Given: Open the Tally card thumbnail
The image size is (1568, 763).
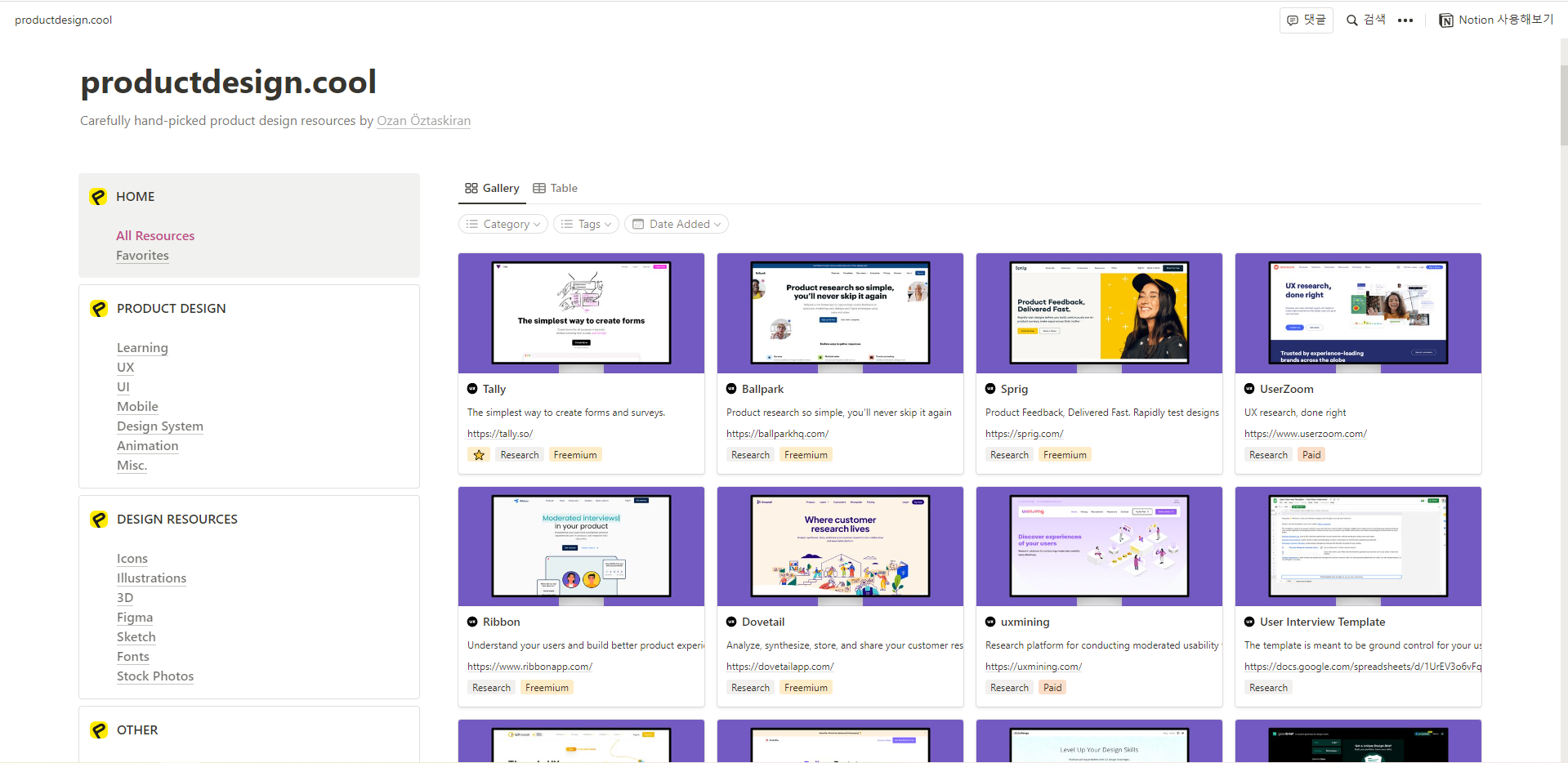Looking at the screenshot, I should [581, 313].
